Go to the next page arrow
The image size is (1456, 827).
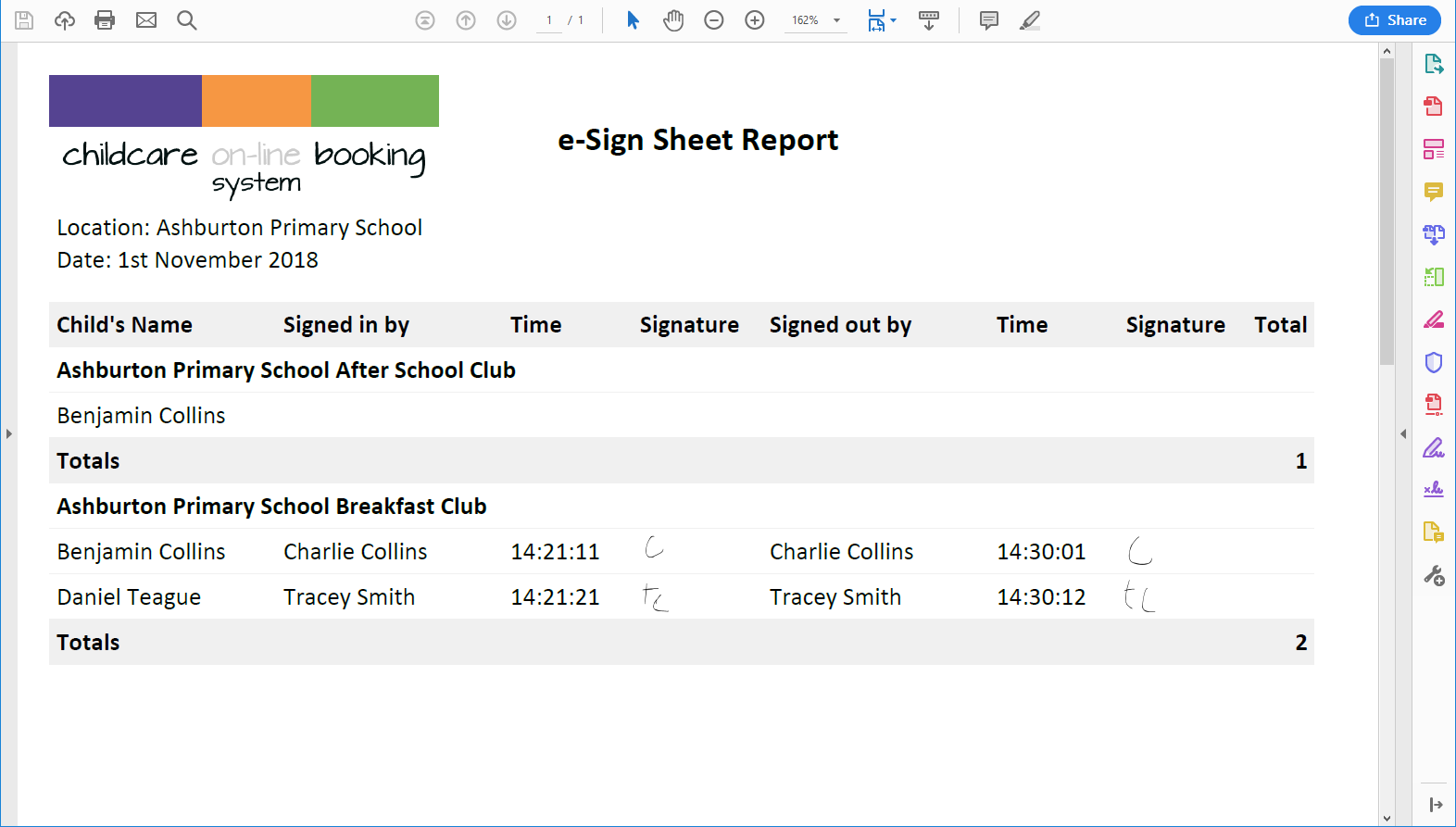click(x=507, y=20)
